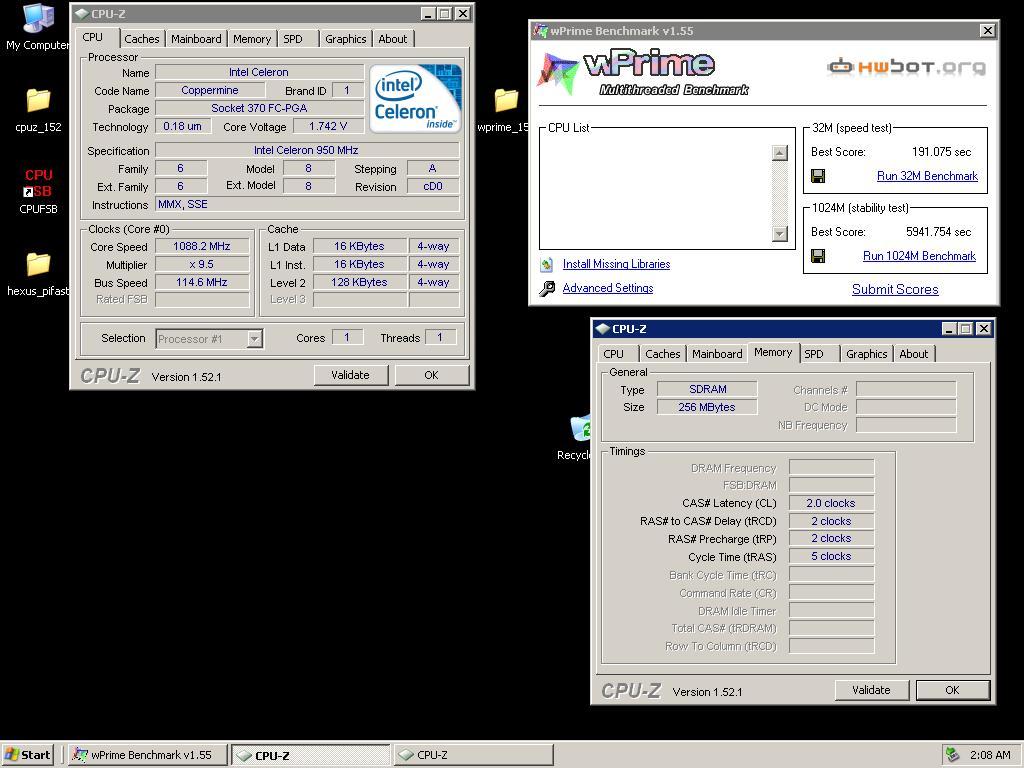Click the Code Name Coppermine field

(x=210, y=90)
